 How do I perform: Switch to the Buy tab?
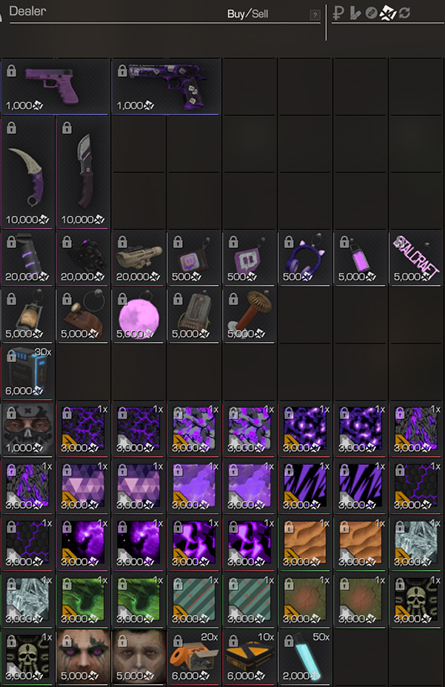click(x=236, y=14)
